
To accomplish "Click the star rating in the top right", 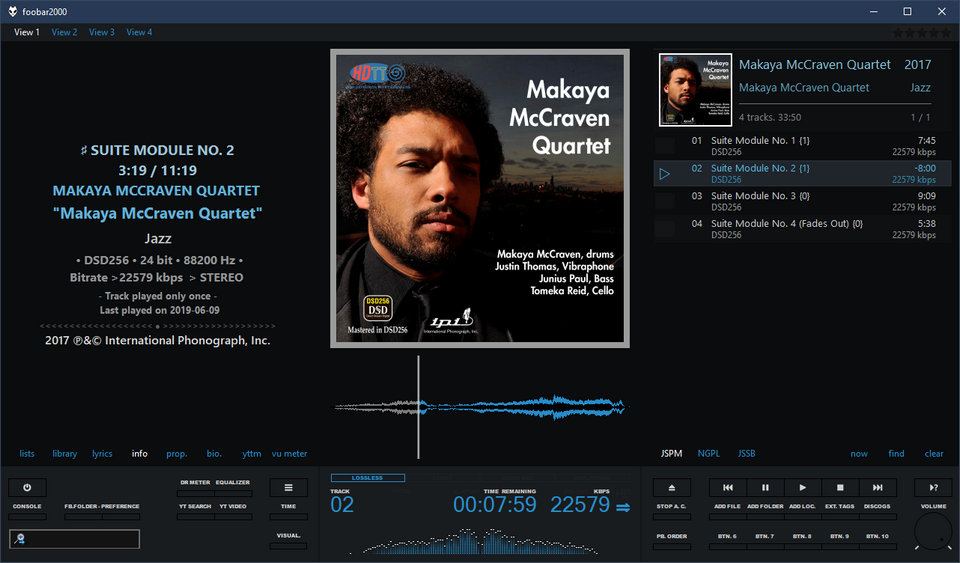I will pos(922,32).
